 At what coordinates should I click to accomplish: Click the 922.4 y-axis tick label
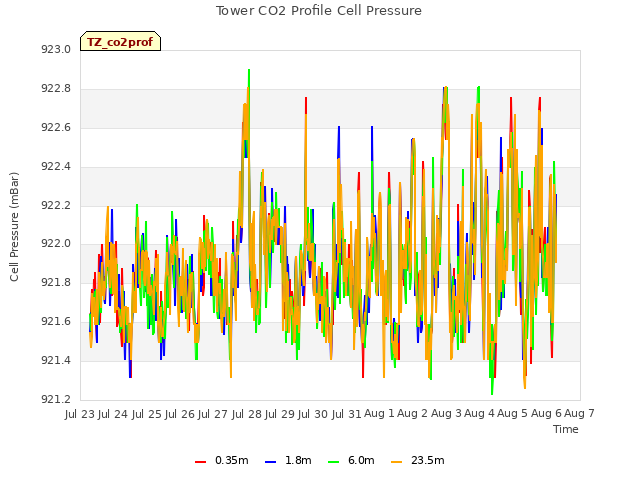(x=56, y=167)
